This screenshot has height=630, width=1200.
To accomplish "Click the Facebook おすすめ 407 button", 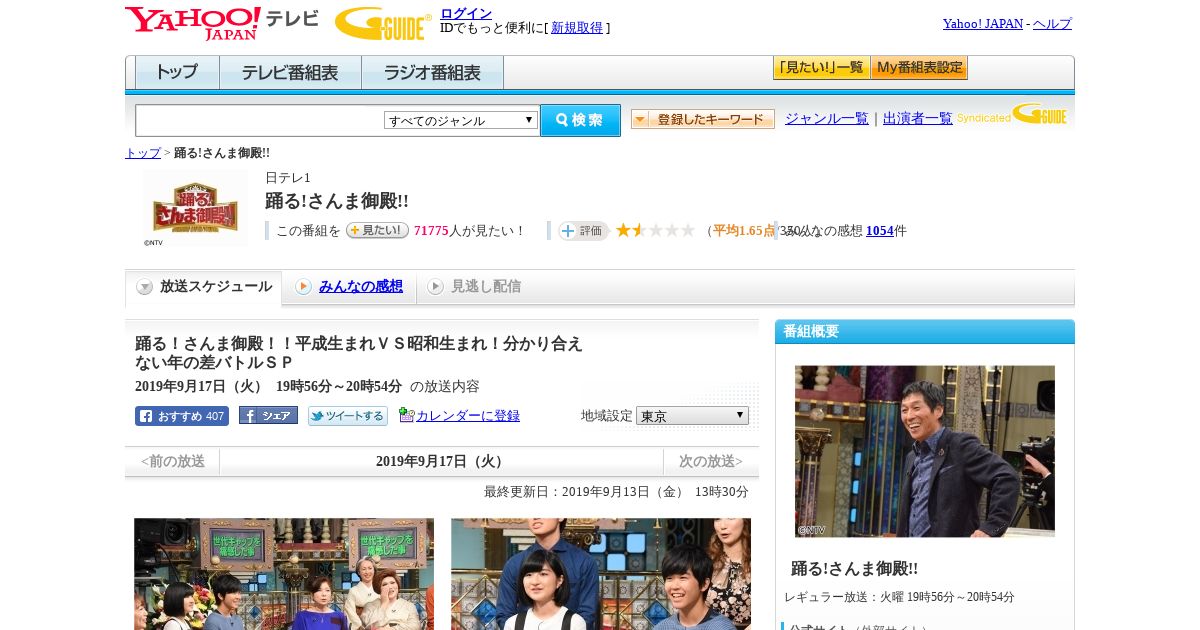I will click(182, 416).
